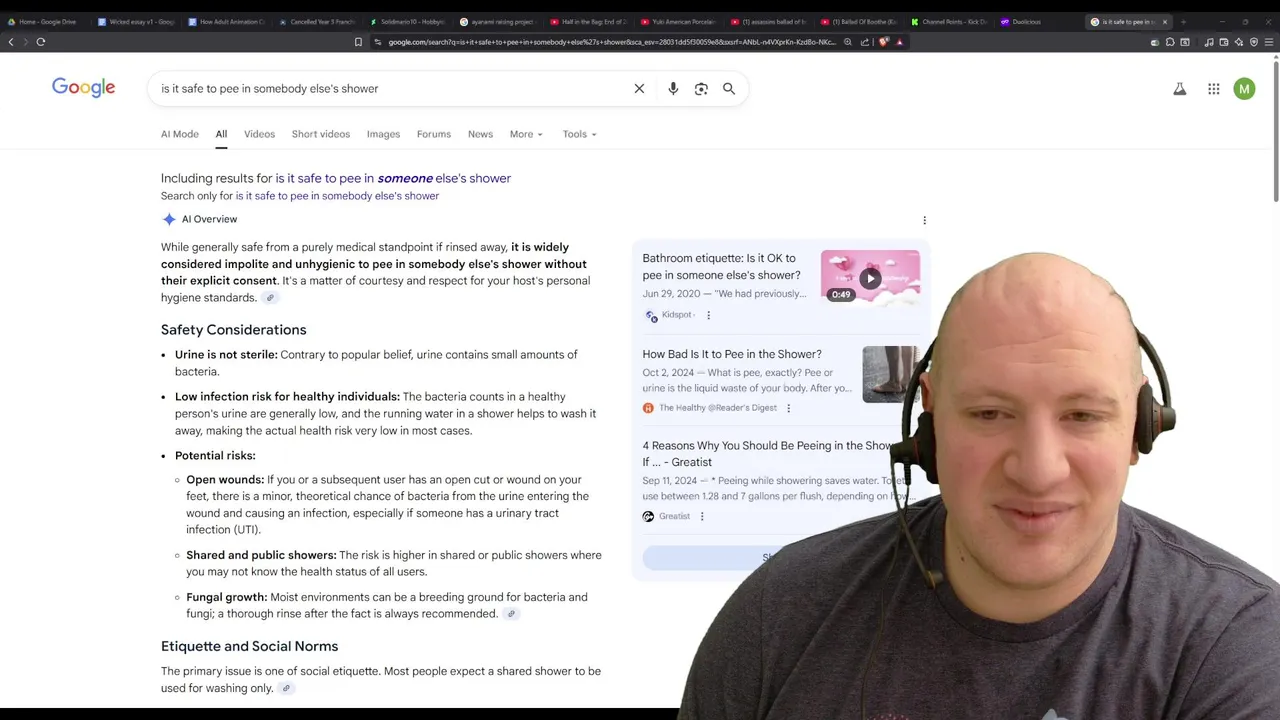Open Kidspot result three-dot menu
This screenshot has width=1280, height=720.
(x=709, y=315)
